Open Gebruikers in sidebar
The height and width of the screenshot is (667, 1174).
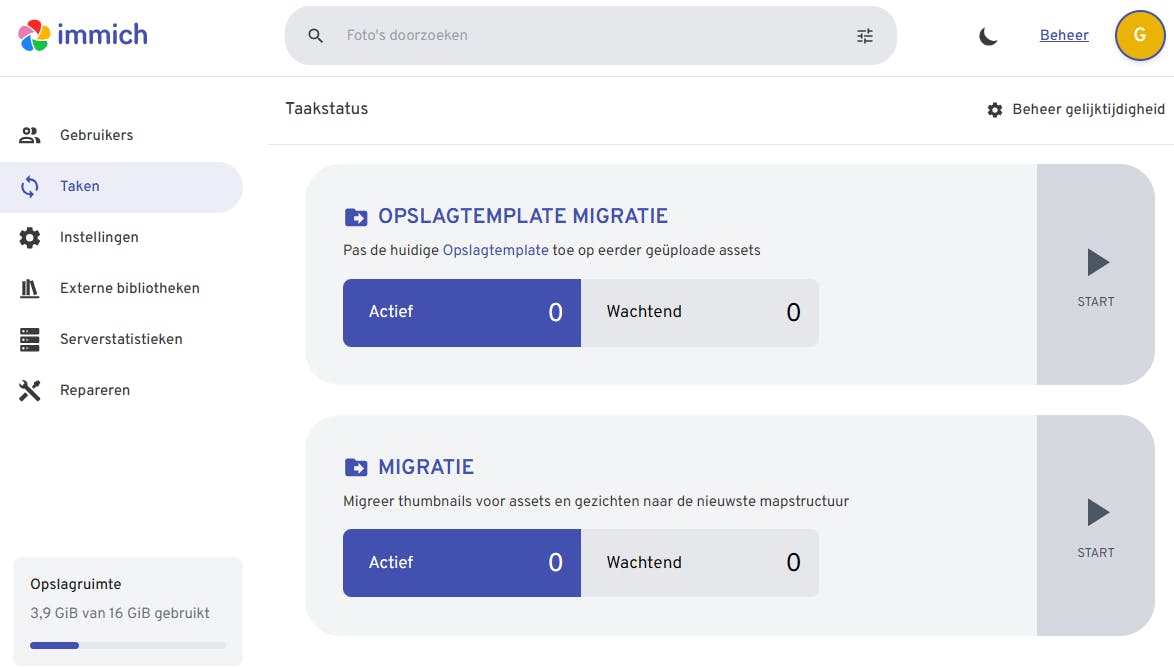(x=96, y=135)
